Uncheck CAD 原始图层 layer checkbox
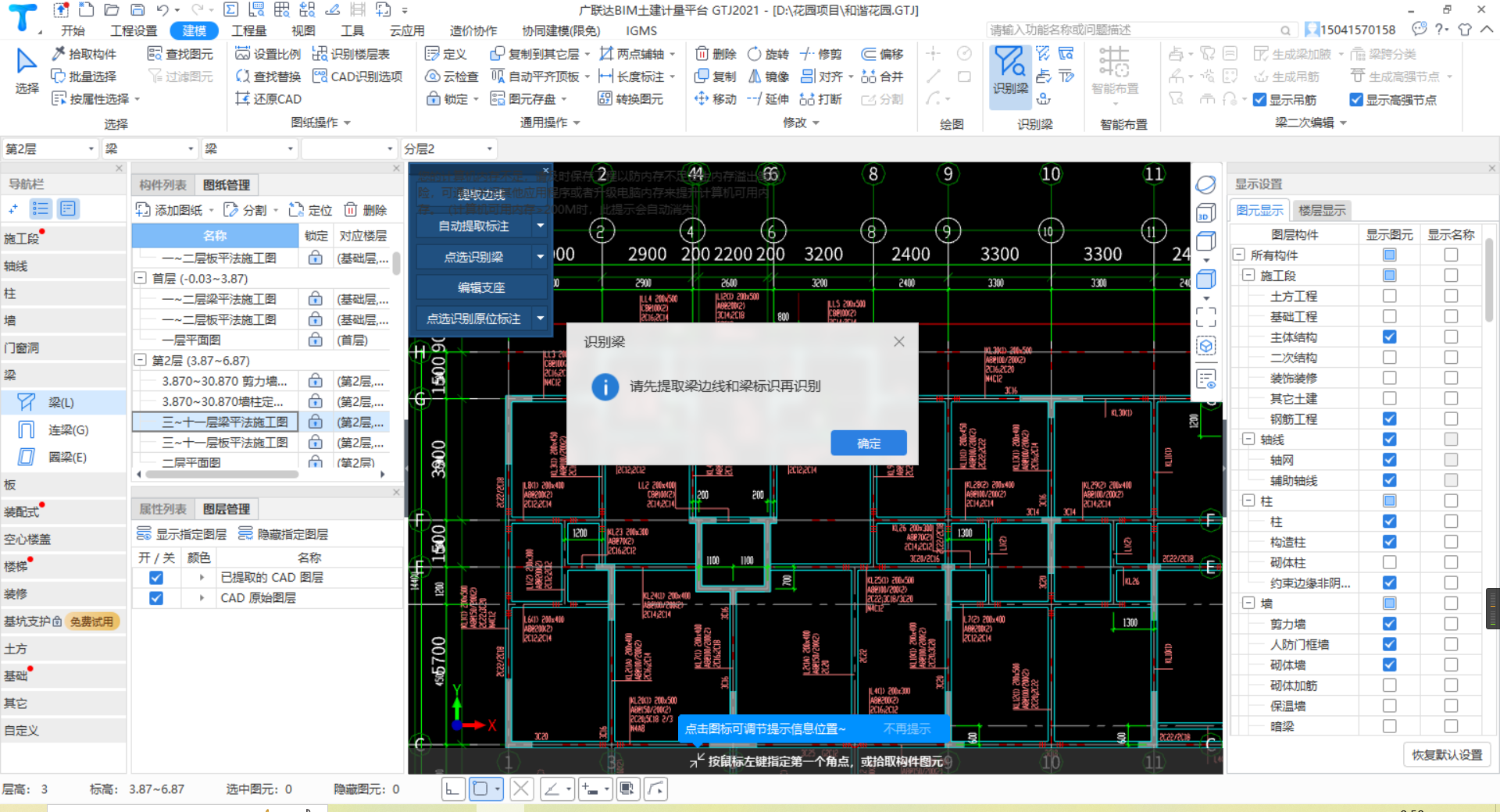 click(156, 598)
